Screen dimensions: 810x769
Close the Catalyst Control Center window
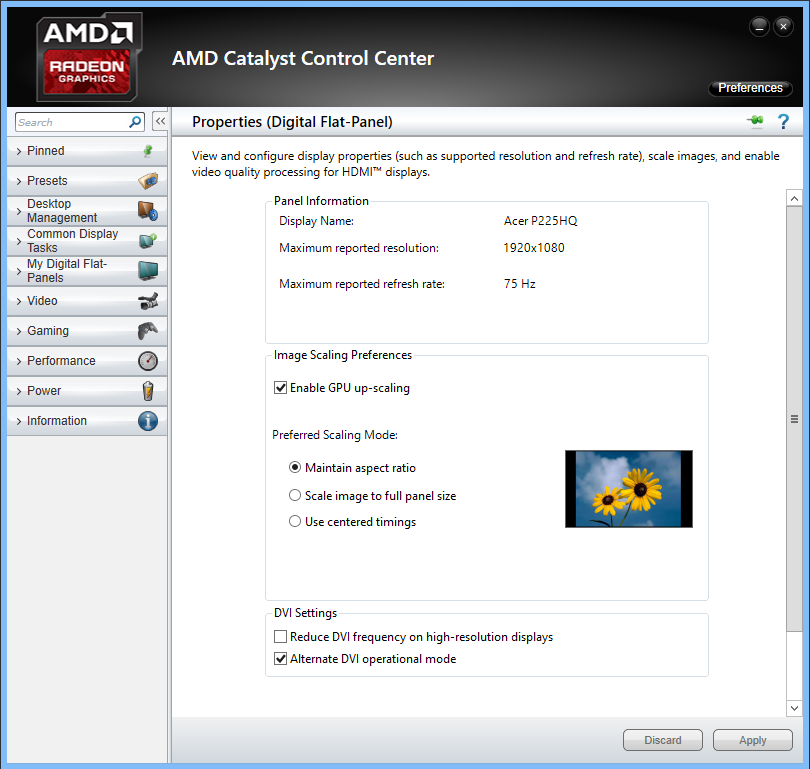coord(783,26)
